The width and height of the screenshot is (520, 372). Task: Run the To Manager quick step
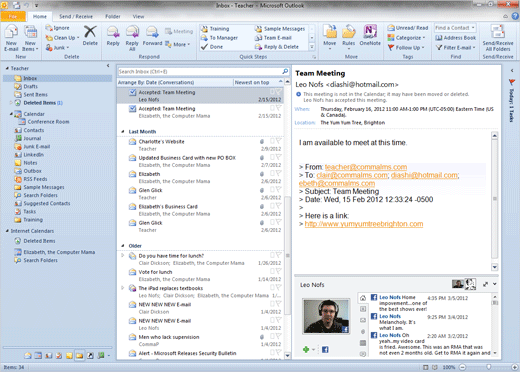[219, 38]
